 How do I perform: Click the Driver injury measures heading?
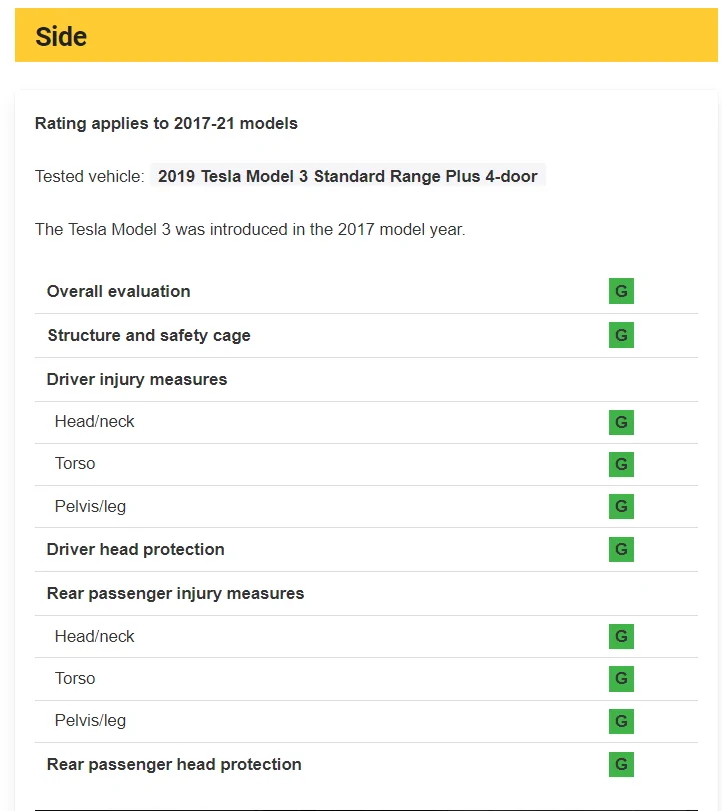(137, 379)
